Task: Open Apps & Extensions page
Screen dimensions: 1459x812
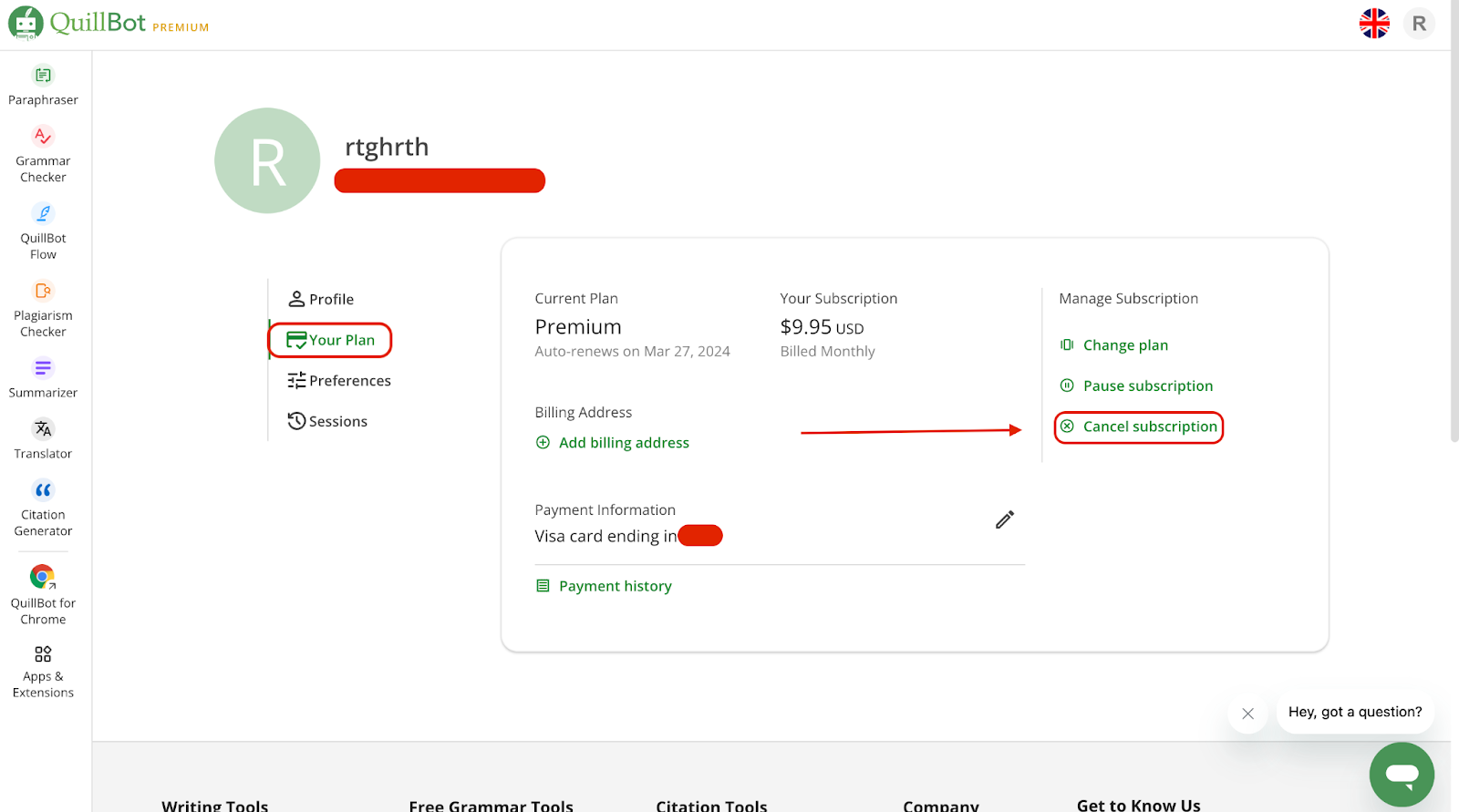Action: 43,672
